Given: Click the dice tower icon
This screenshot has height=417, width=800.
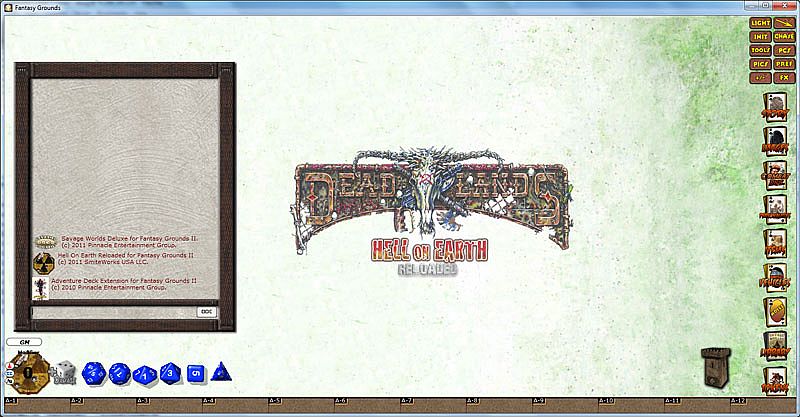Looking at the screenshot, I should (x=716, y=367).
